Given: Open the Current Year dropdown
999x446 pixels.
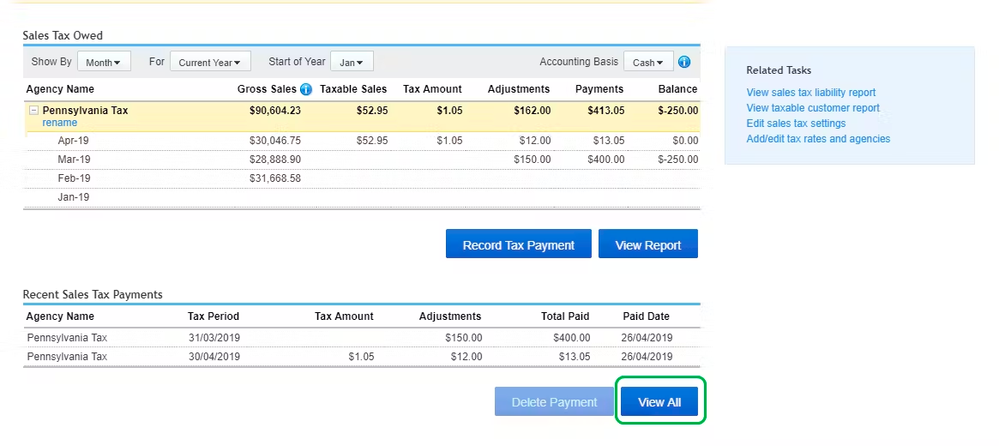Looking at the screenshot, I should pos(210,62).
